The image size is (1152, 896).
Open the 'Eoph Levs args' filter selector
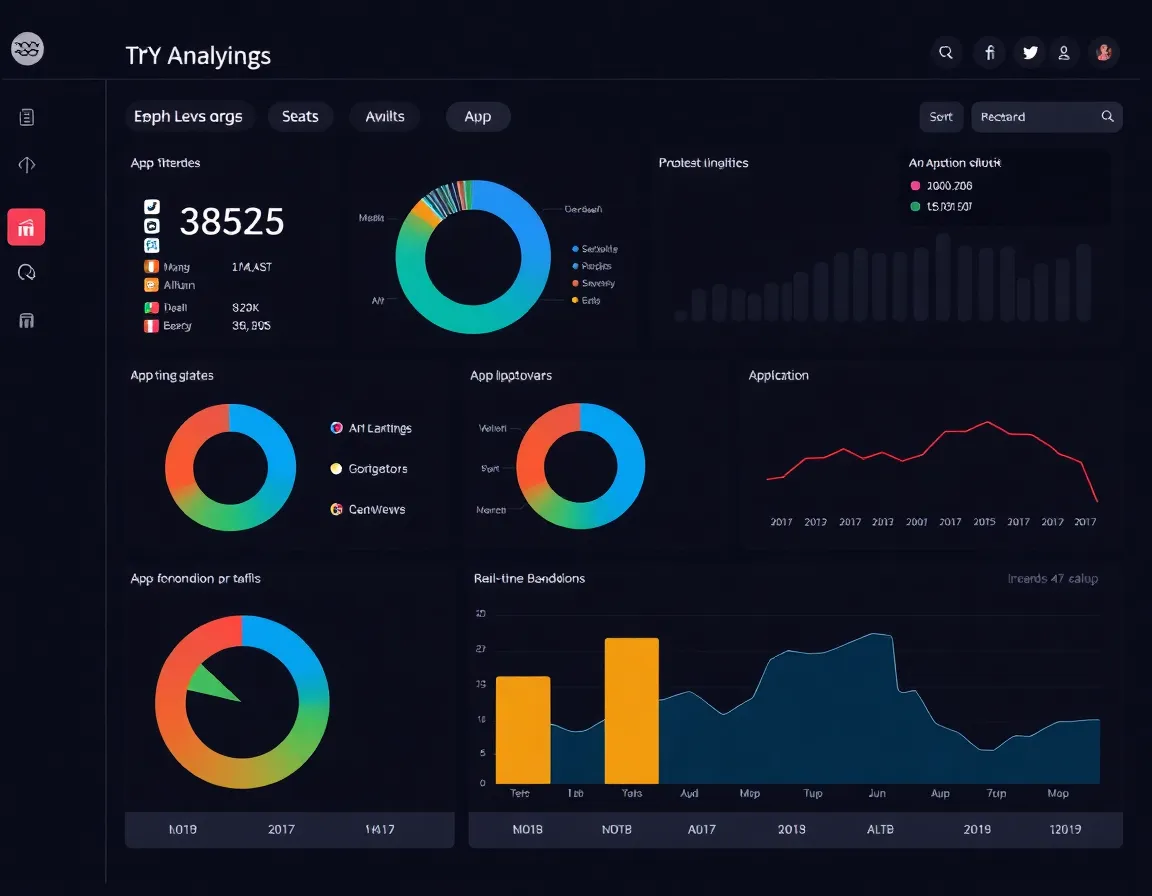(x=189, y=116)
